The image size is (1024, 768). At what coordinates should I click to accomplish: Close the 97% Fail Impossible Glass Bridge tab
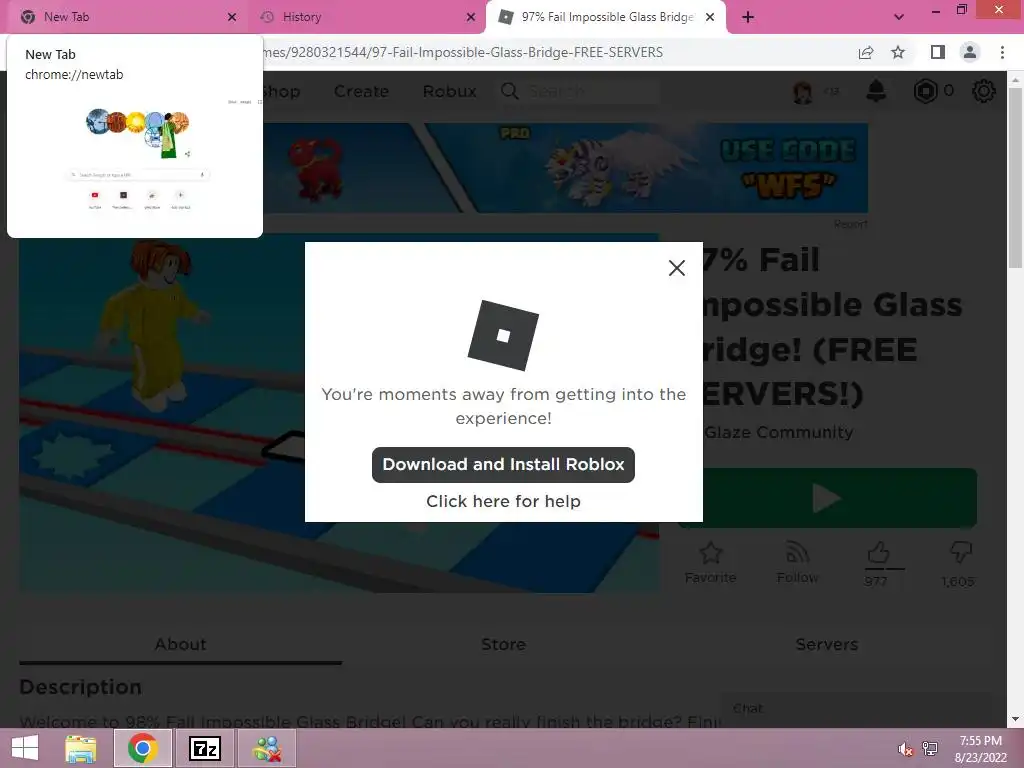711,17
